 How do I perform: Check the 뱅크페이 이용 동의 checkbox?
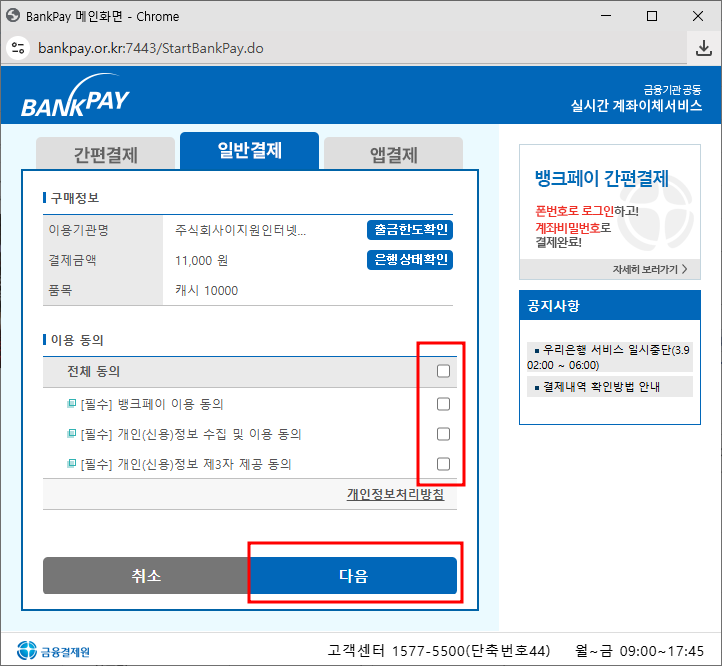443,404
